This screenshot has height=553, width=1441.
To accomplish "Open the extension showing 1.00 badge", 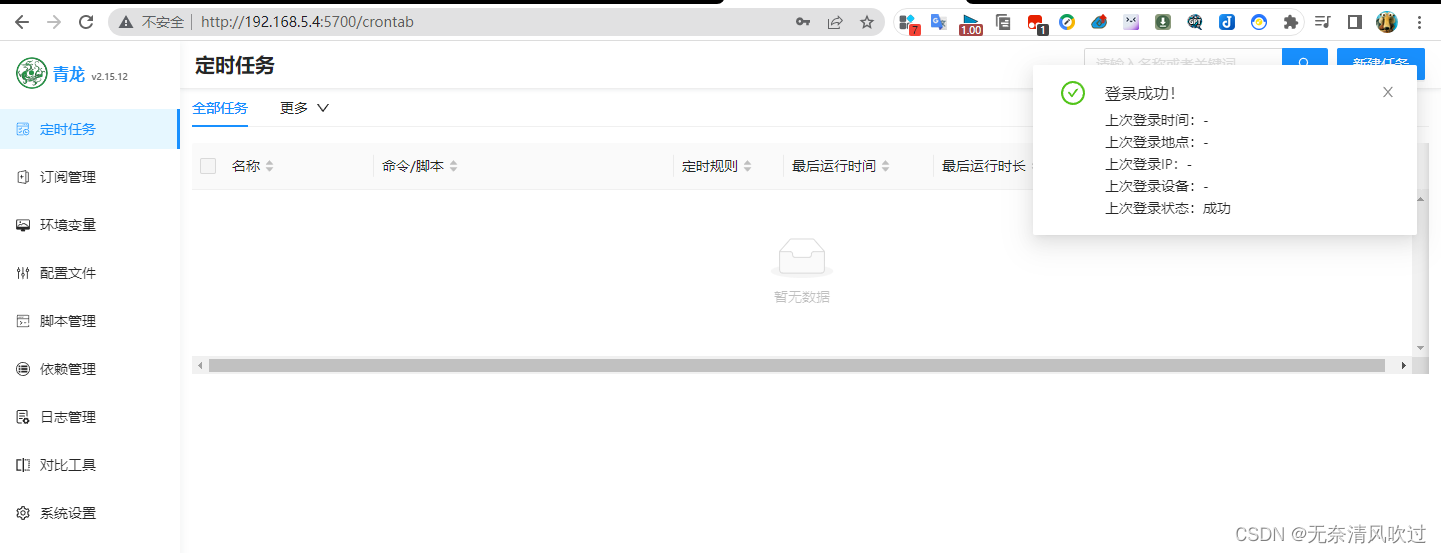I will [x=970, y=24].
